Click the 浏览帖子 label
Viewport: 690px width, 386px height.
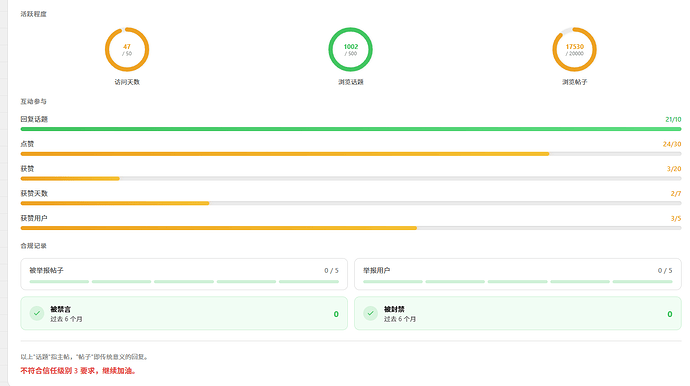[575, 82]
